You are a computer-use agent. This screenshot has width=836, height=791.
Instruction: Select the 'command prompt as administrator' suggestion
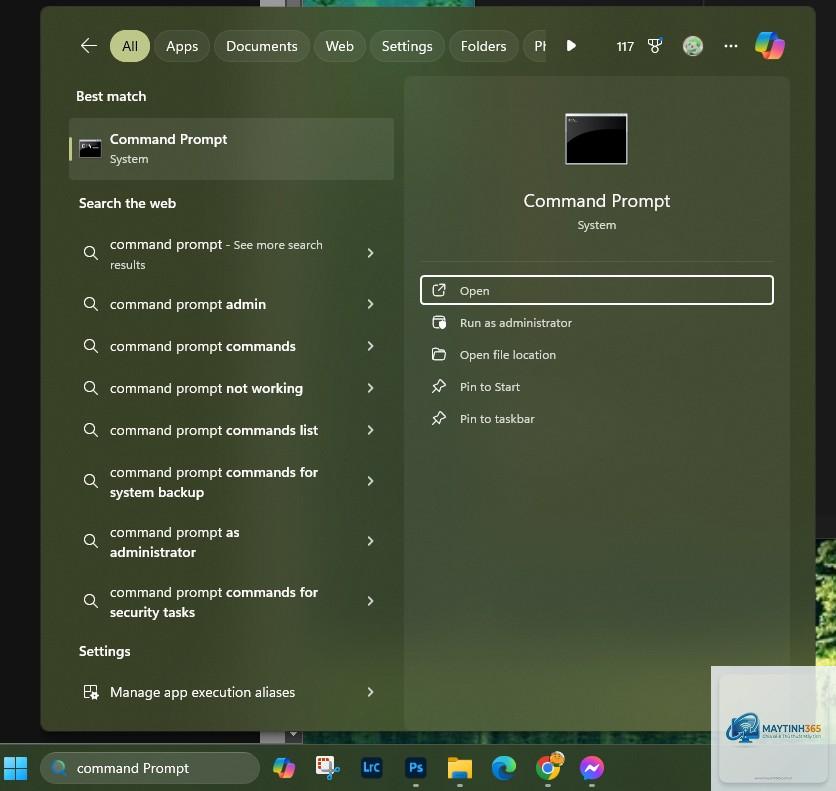(231, 542)
